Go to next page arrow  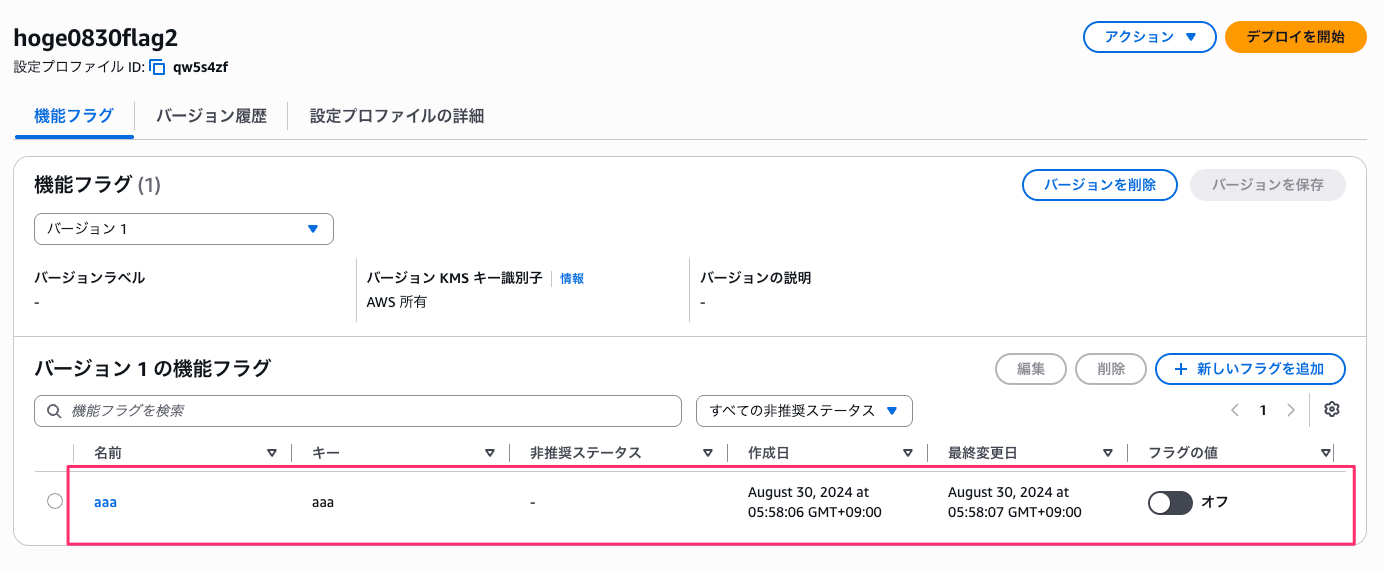coord(1291,410)
